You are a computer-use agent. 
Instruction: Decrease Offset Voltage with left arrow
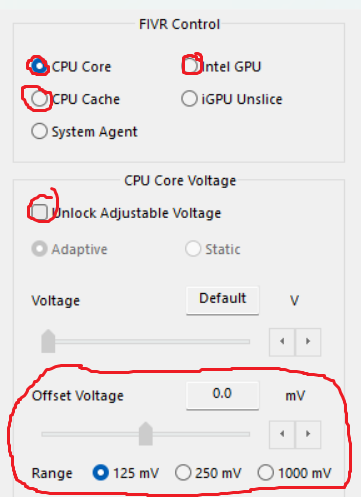pyautogui.click(x=282, y=434)
